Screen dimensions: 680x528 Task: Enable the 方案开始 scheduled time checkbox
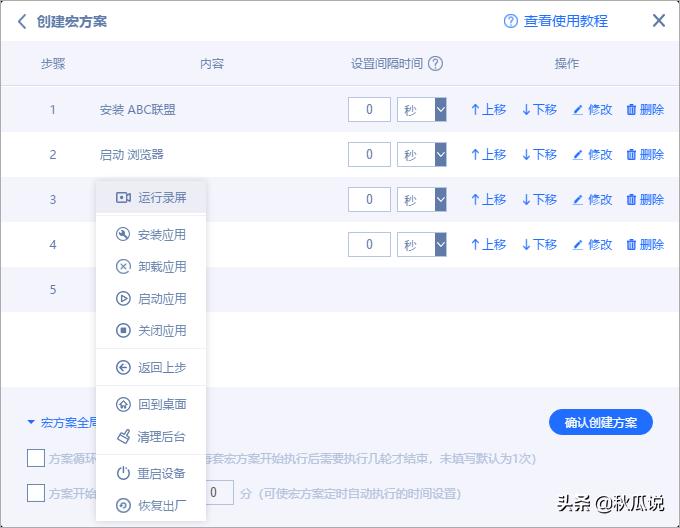click(x=36, y=493)
